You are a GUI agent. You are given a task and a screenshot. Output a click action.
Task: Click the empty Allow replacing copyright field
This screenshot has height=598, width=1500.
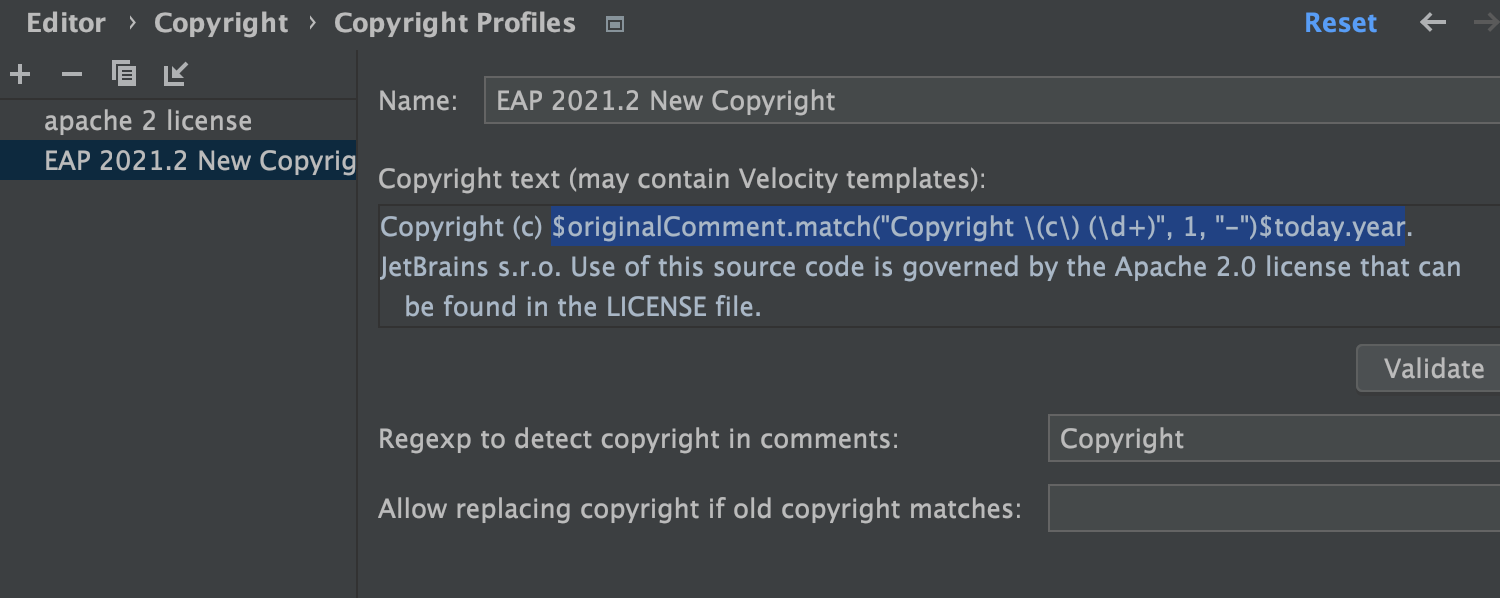(1270, 509)
